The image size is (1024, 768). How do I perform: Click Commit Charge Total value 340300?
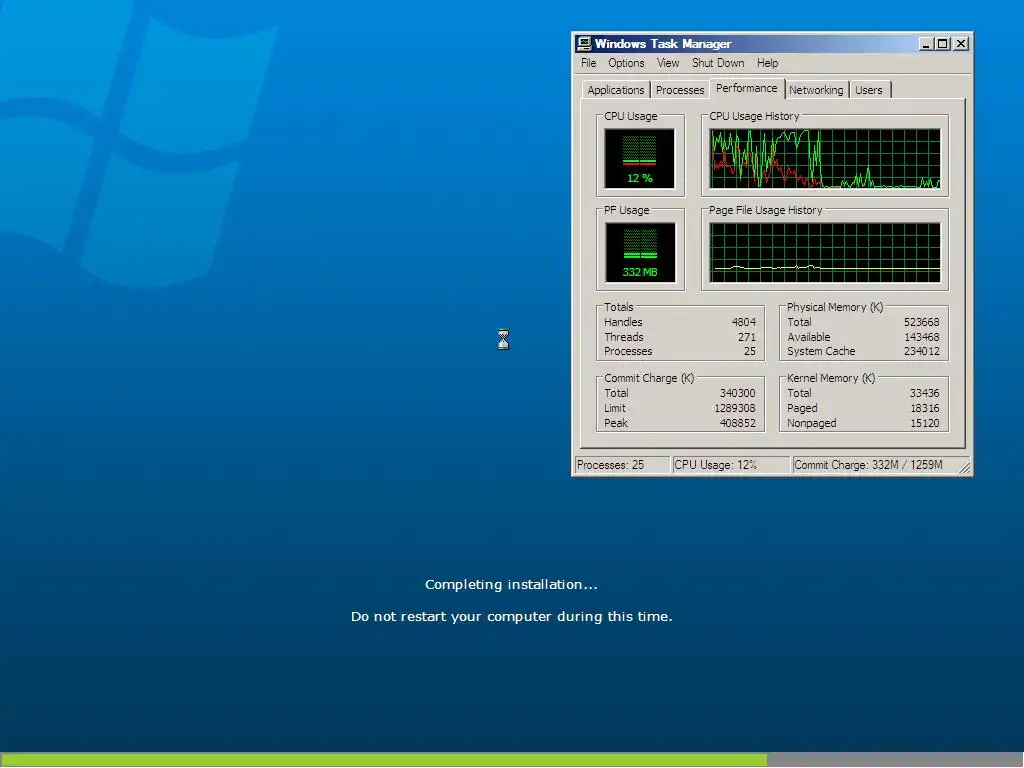[x=737, y=393]
